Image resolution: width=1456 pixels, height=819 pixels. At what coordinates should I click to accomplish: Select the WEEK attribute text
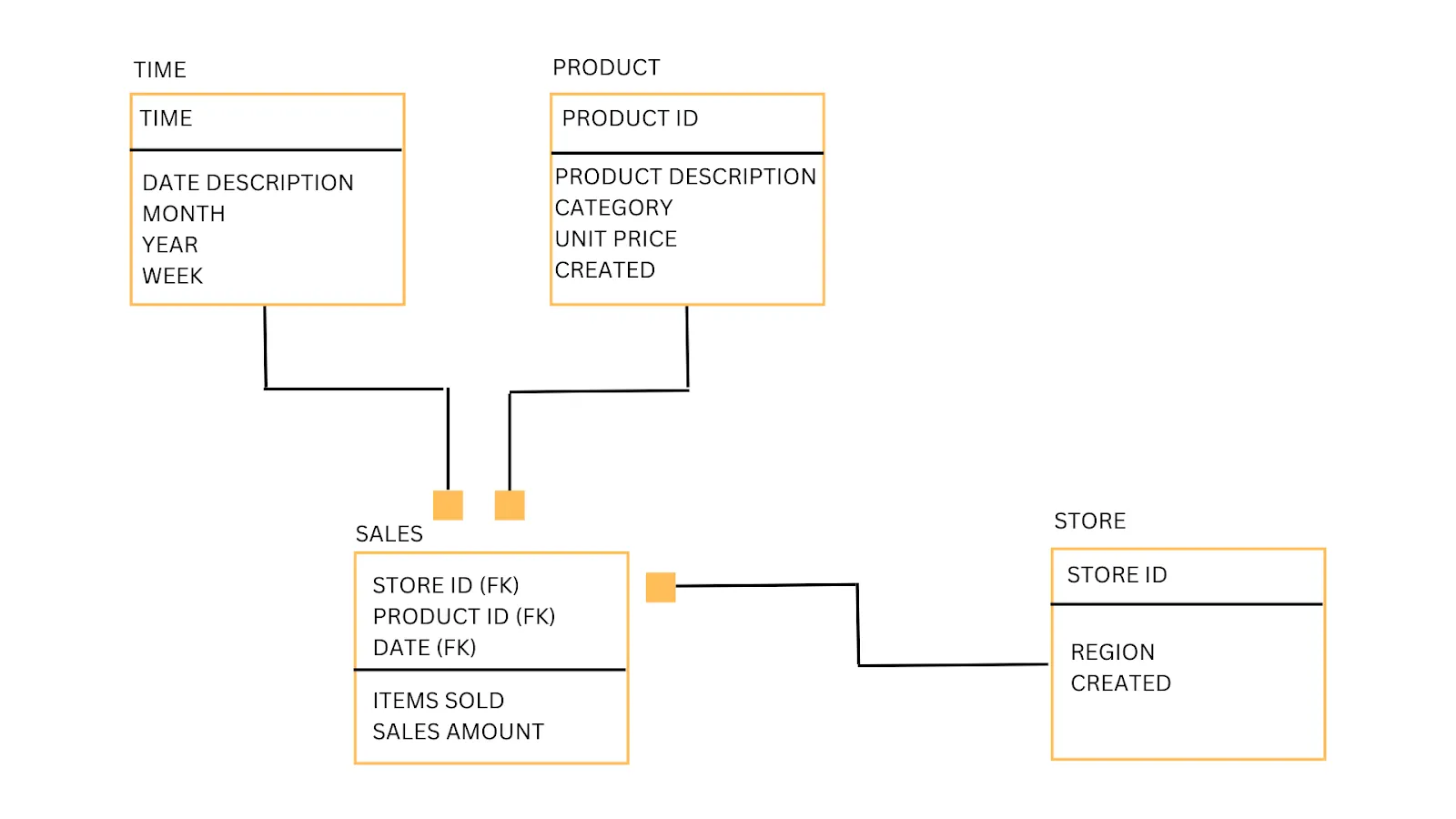point(173,276)
